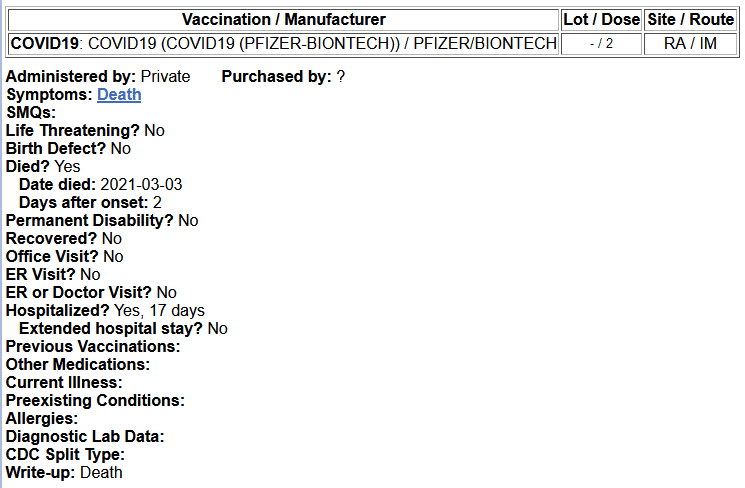Click the Hospitalized 17 days line
Image resolution: width=745 pixels, height=488 pixels.
tap(105, 310)
